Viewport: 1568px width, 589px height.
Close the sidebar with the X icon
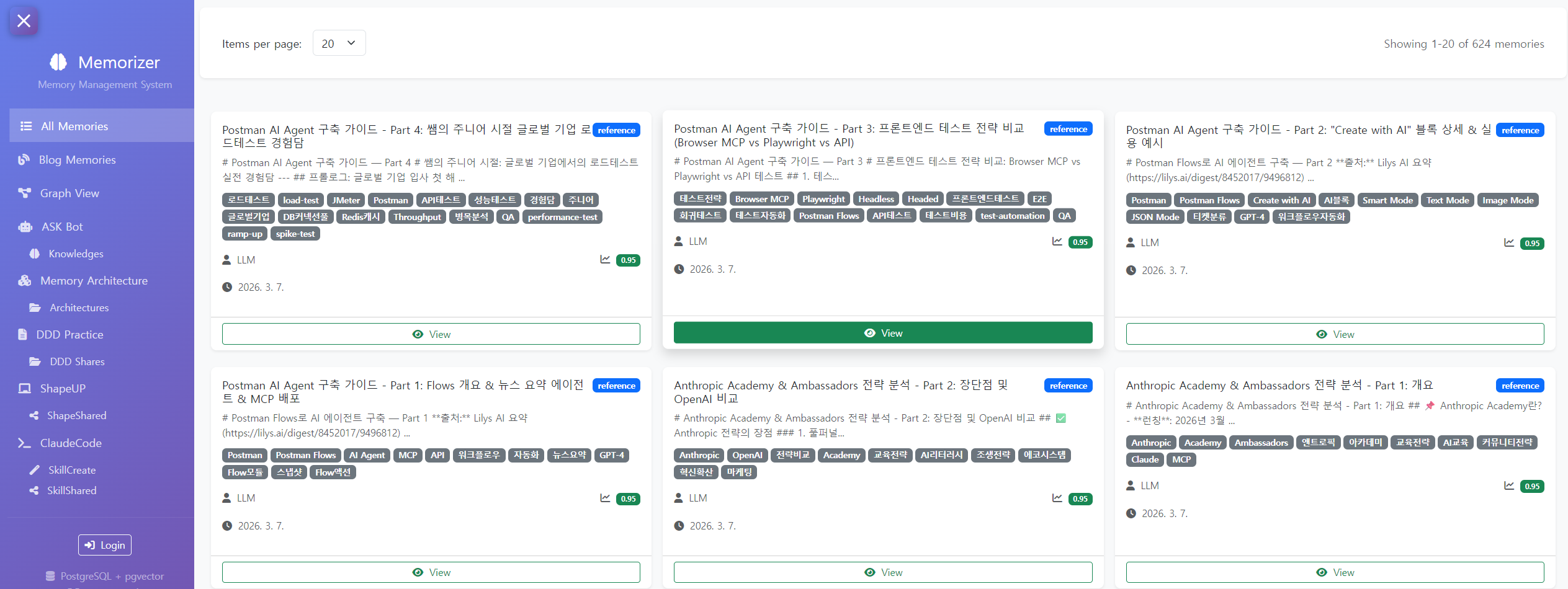coord(24,21)
